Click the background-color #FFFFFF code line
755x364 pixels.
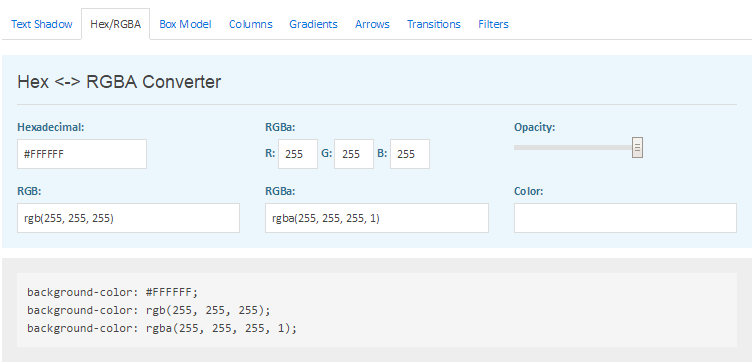click(113, 292)
